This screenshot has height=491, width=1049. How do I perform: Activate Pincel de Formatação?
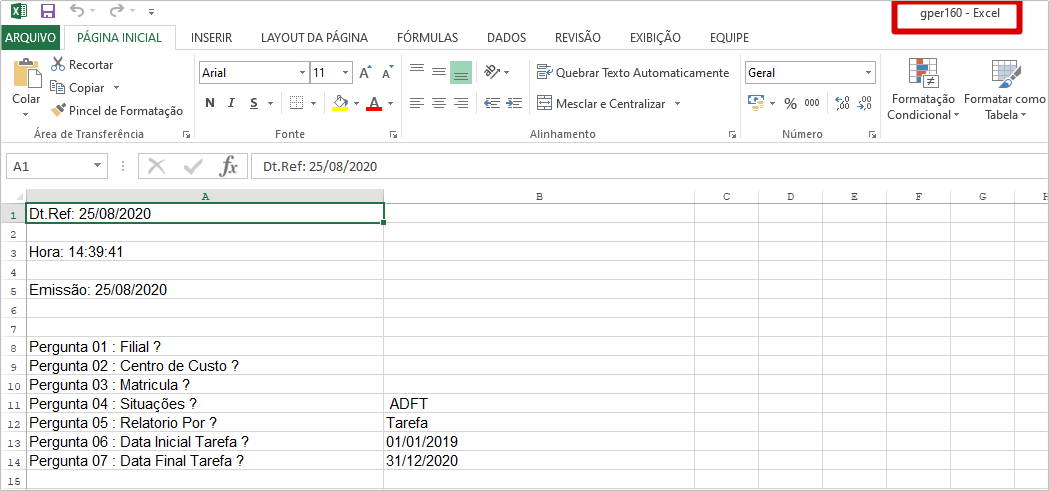click(x=116, y=110)
